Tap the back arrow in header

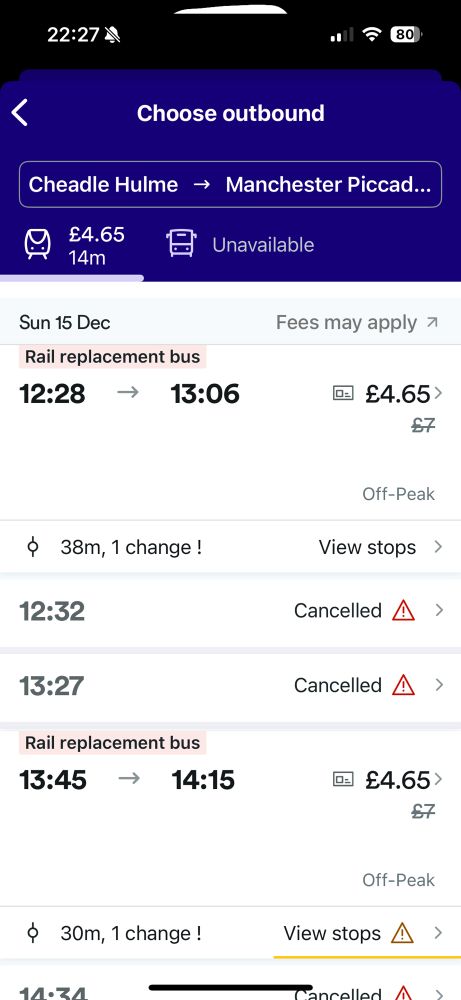[x=20, y=114]
